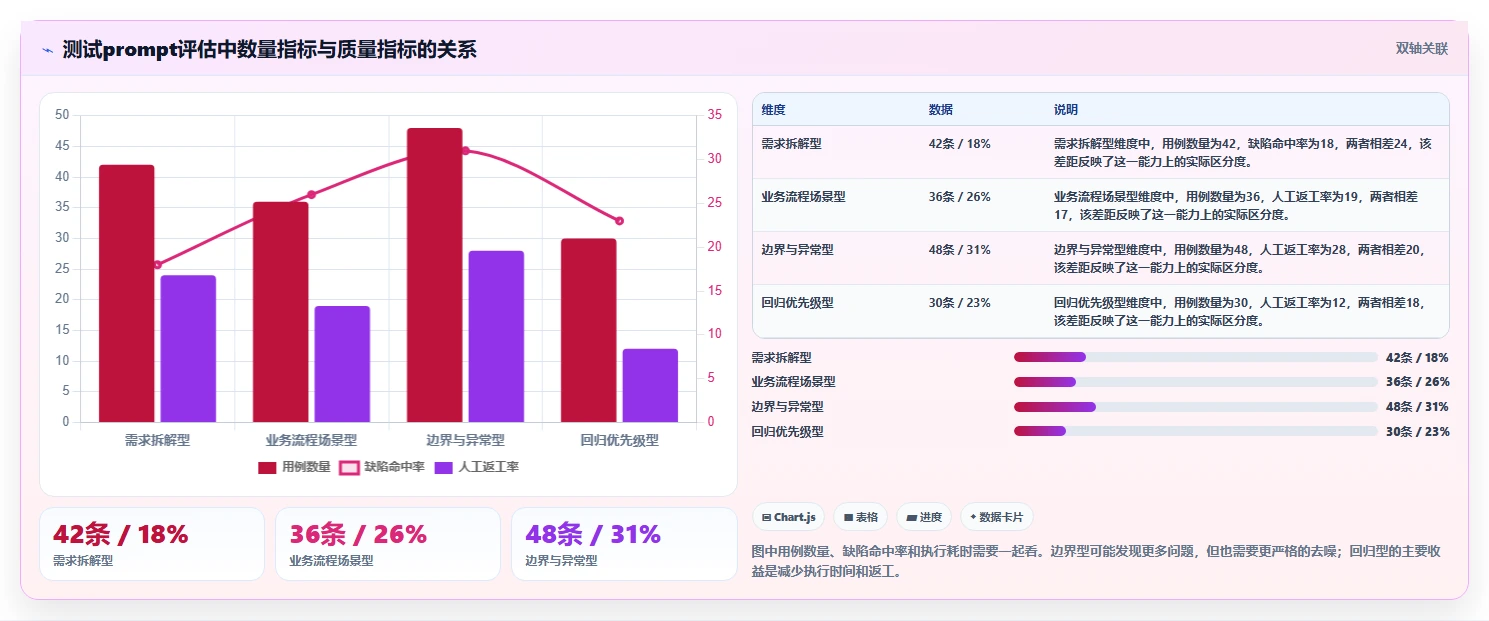Click the 进度 tag chip
This screenshot has height=621, width=1489.
coord(924,517)
